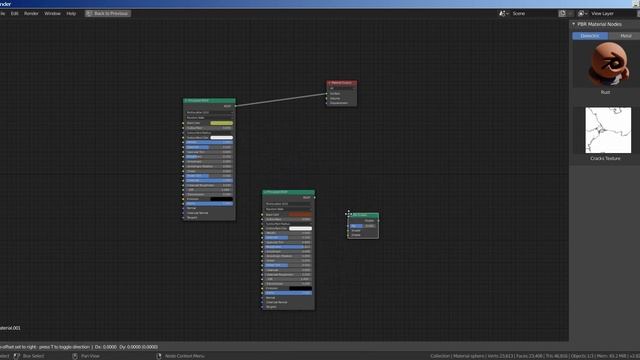Click Displacement socket on Material Output
The height and width of the screenshot is (360, 640).
pos(327,103)
